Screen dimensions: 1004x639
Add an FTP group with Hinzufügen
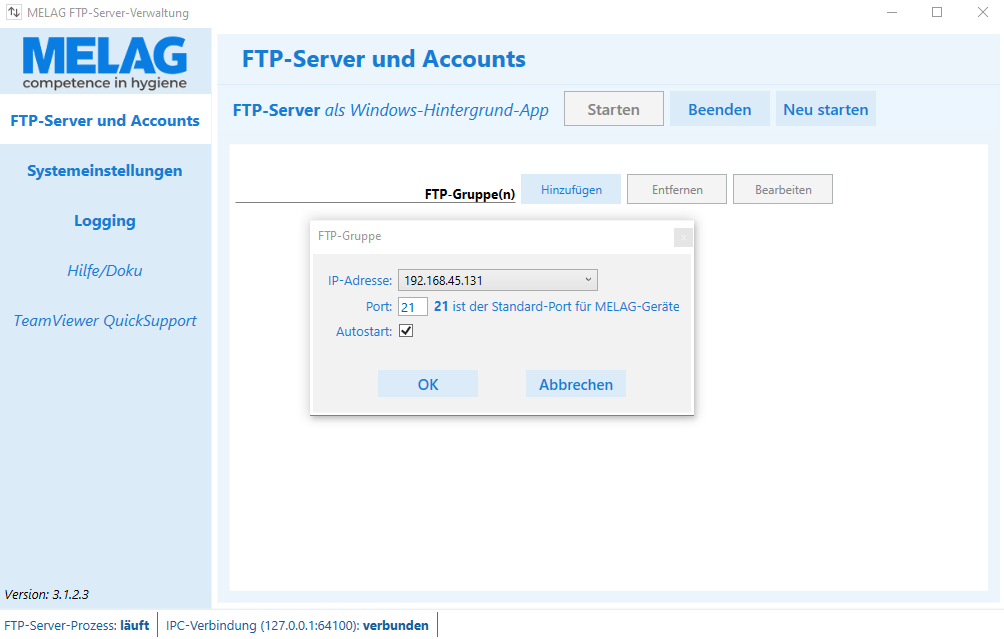(571, 190)
